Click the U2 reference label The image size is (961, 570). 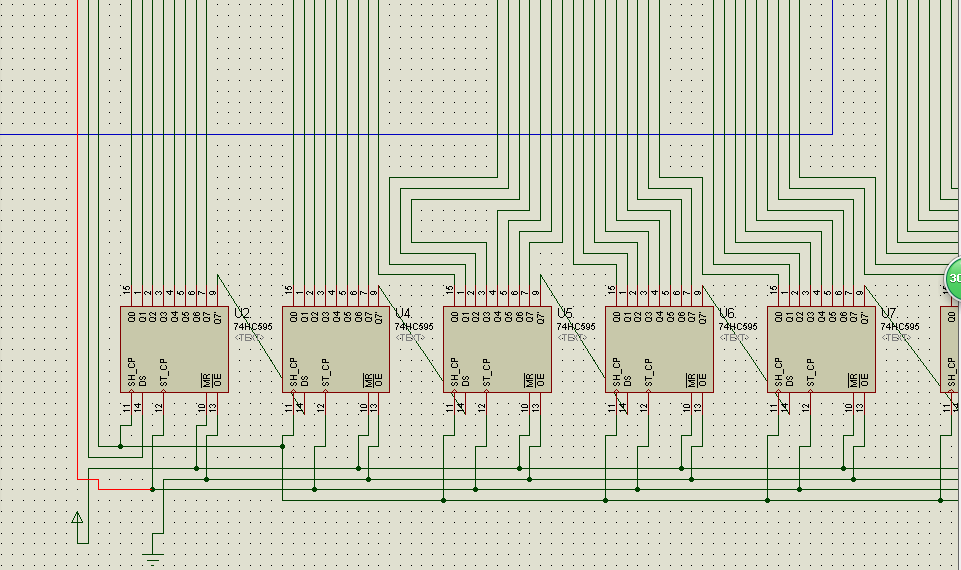click(242, 314)
